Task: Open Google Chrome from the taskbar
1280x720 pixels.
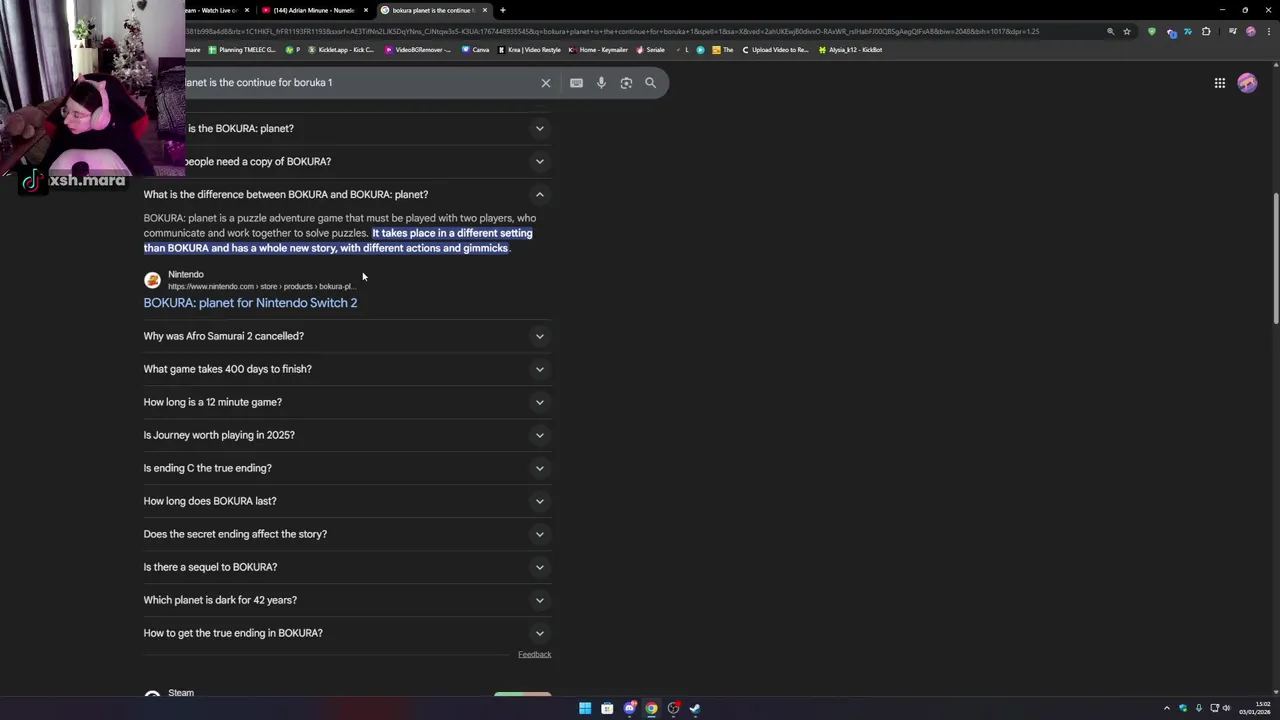Action: tap(651, 708)
